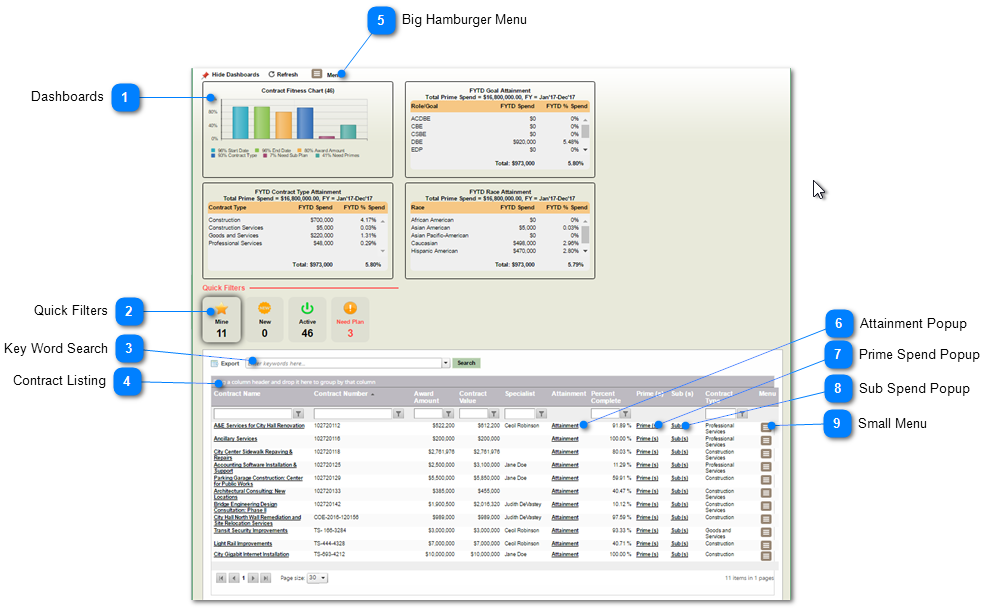This screenshot has width=982, height=610.
Task: Open Prime(s) link for Transit Security Improvements
Action: click(647, 530)
